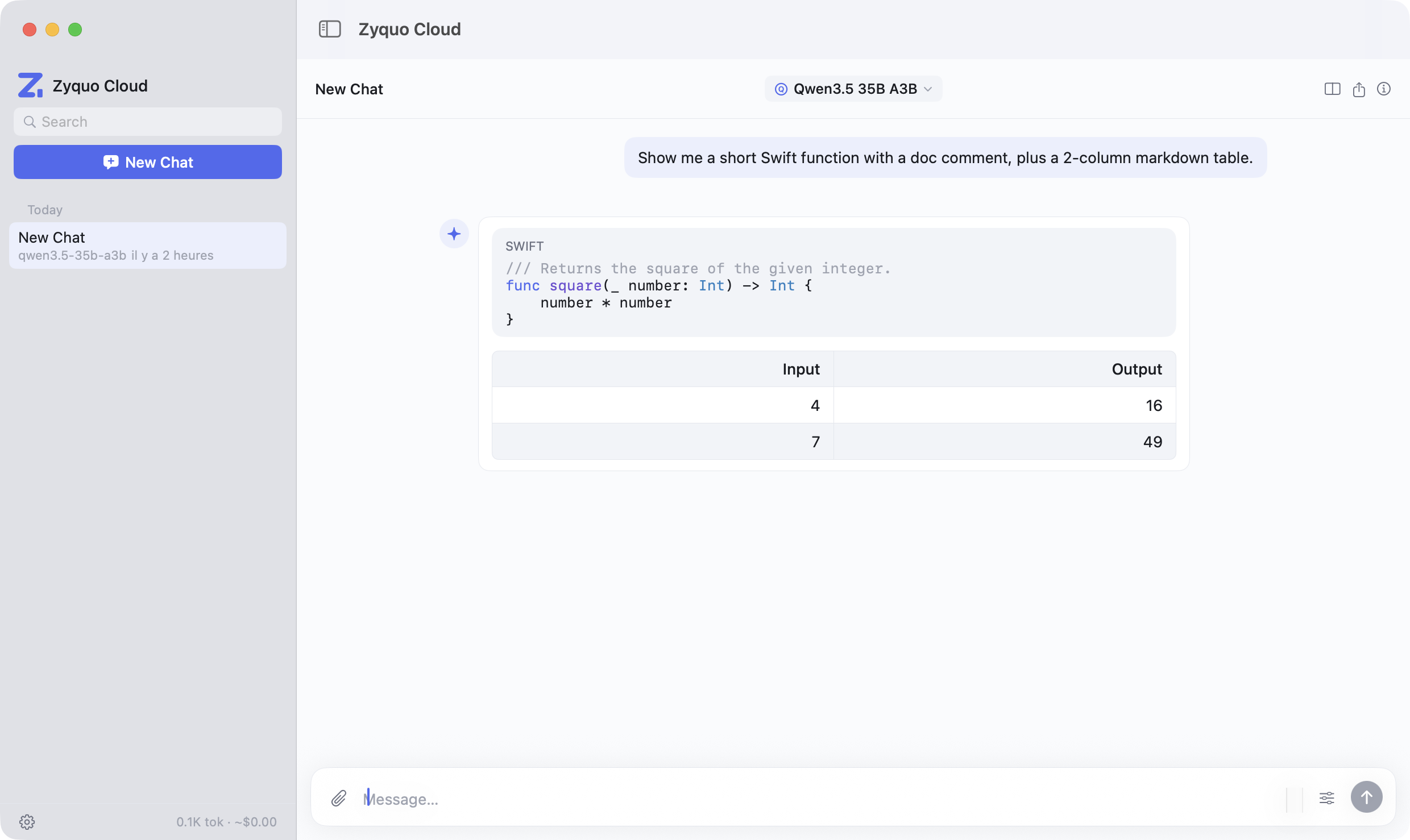Select the New Chat conversation in sidebar
Image resolution: width=1410 pixels, height=840 pixels.
coord(148,246)
